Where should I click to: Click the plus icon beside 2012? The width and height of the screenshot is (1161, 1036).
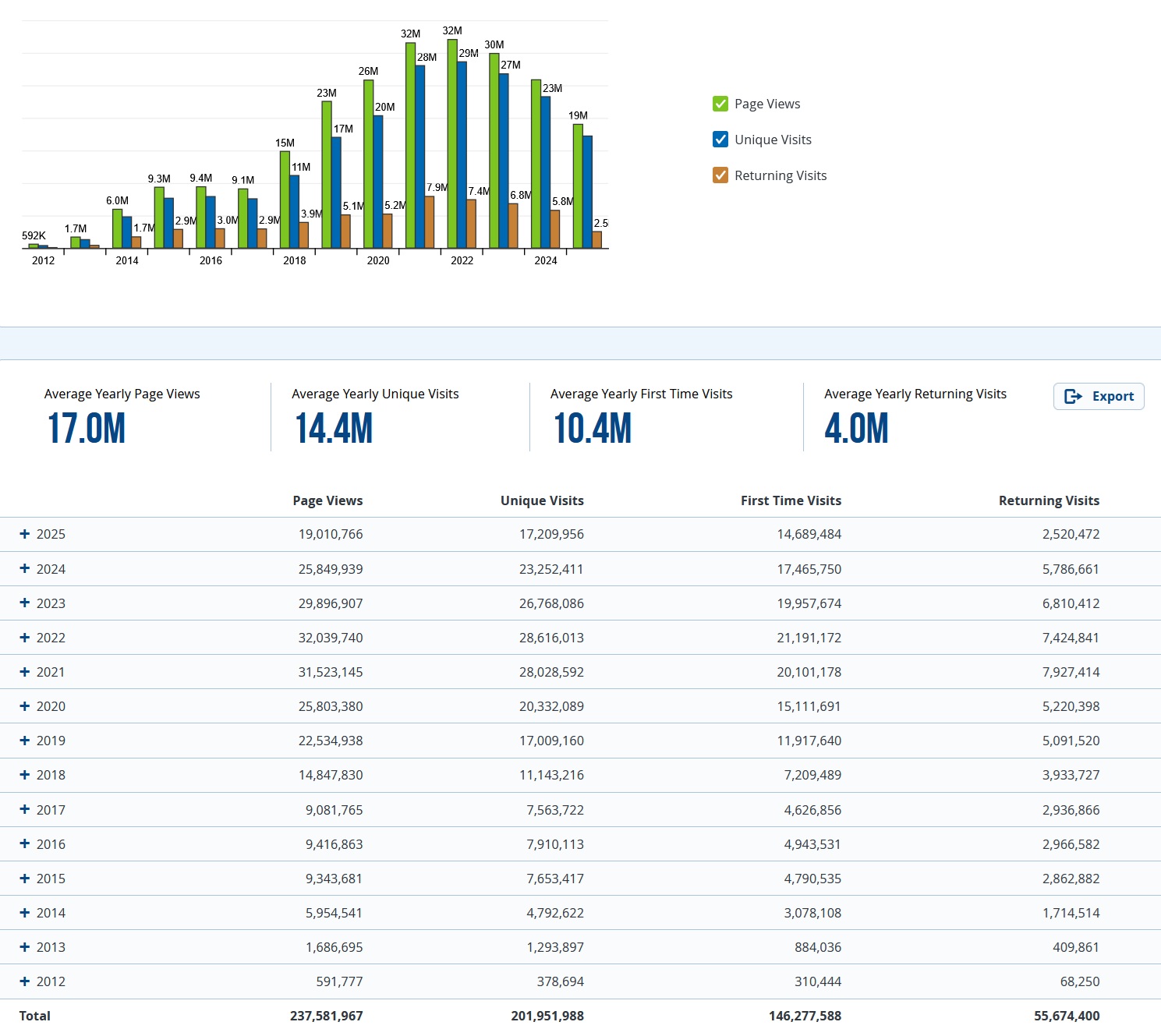pos(25,981)
